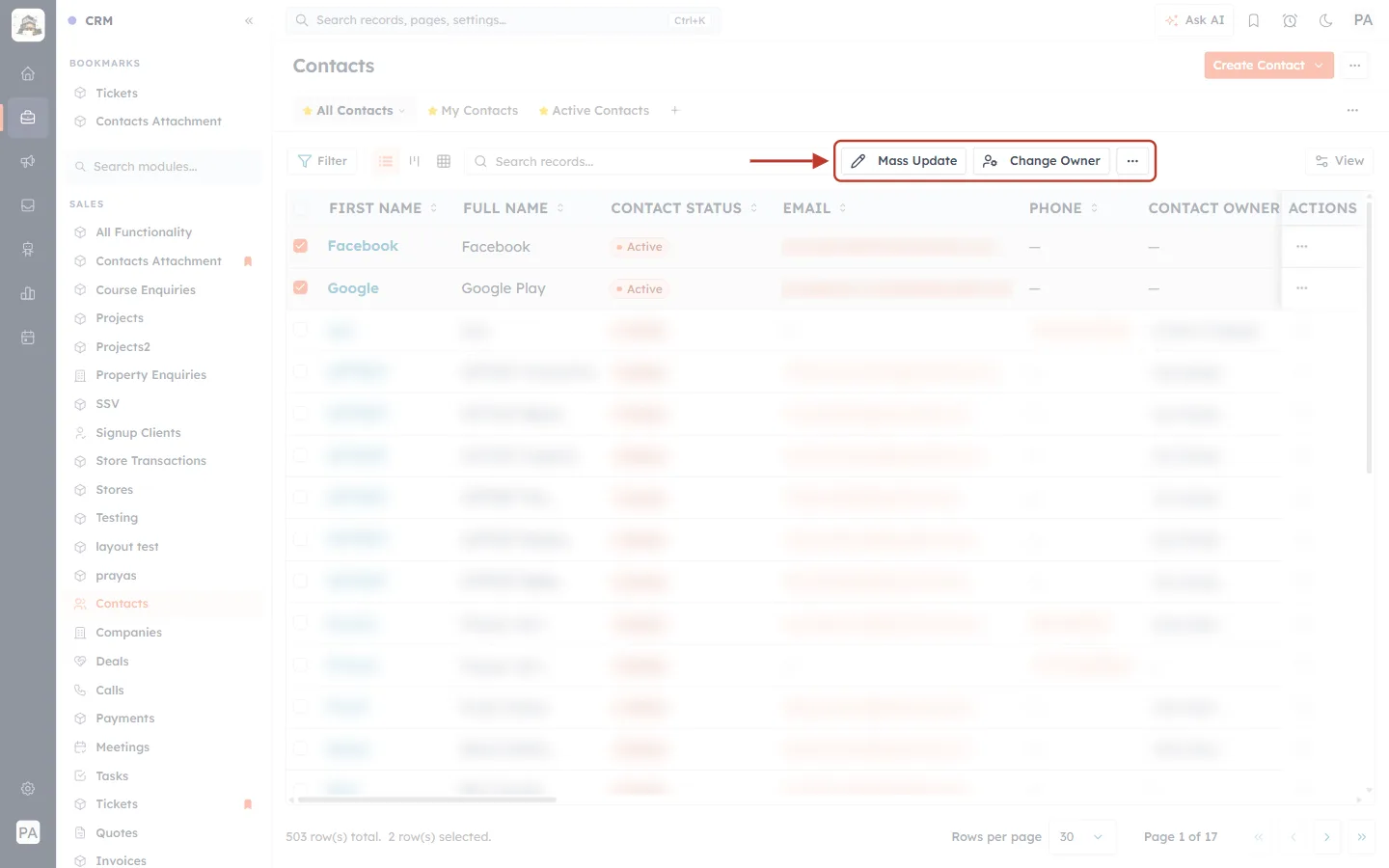
Task: Open row actions menu for Facebook contact
Action: (x=1302, y=247)
